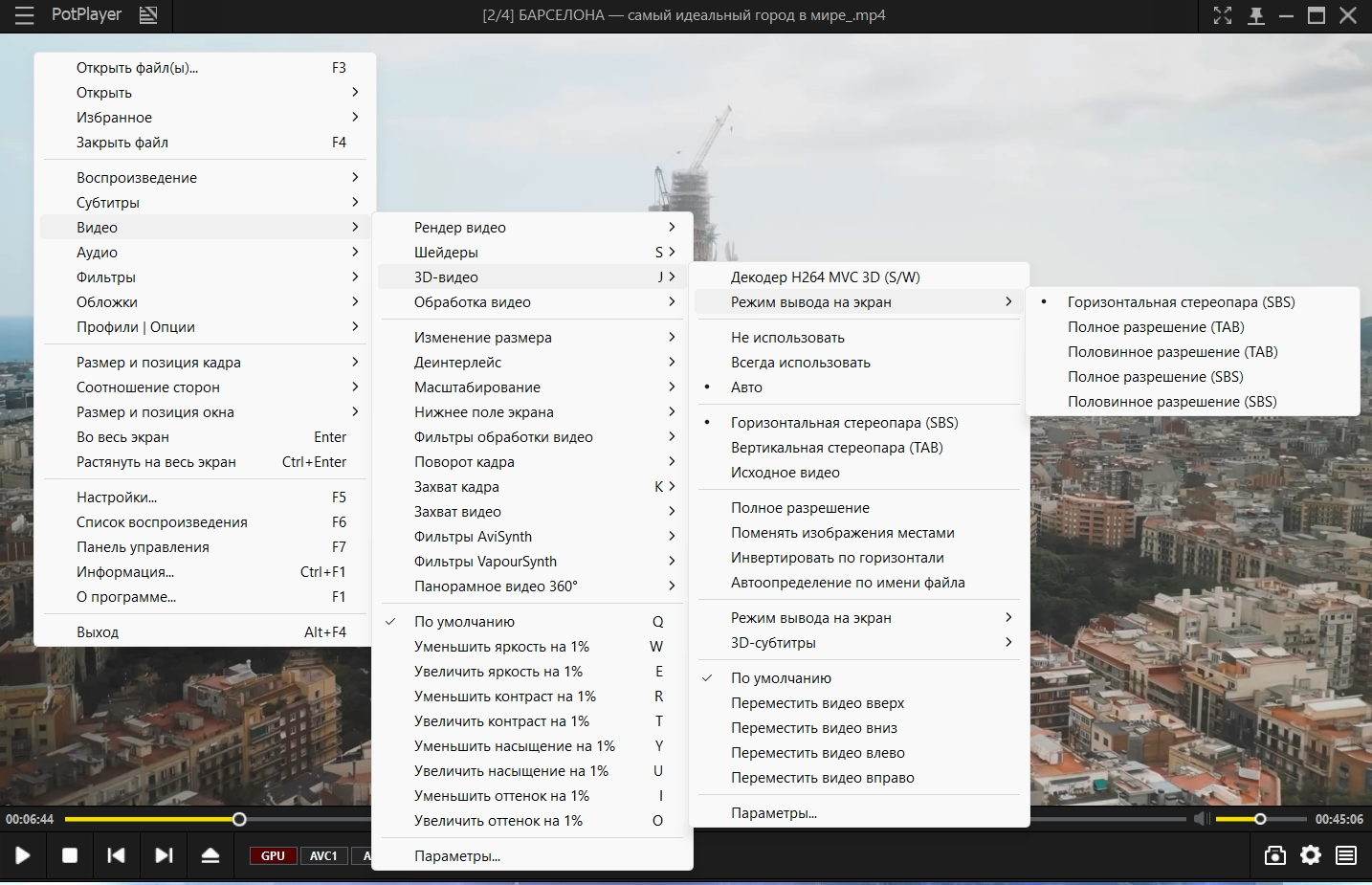Capture a frame with the camera icon
Screen dimensions: 1372x885
[1274, 855]
